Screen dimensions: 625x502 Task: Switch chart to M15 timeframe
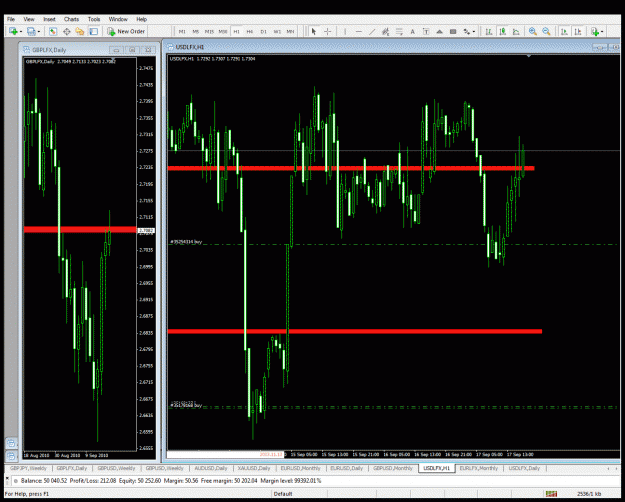[209, 31]
